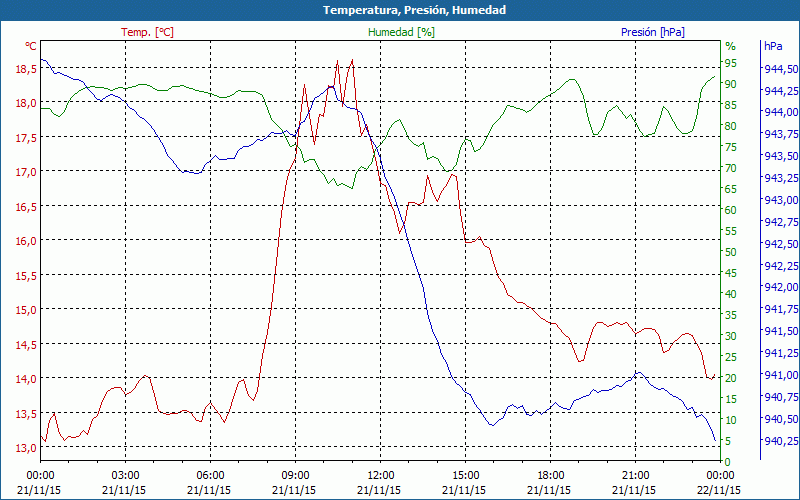This screenshot has height=500, width=800.
Task: Click the green humidity axis value '90'
Action: click(x=731, y=84)
